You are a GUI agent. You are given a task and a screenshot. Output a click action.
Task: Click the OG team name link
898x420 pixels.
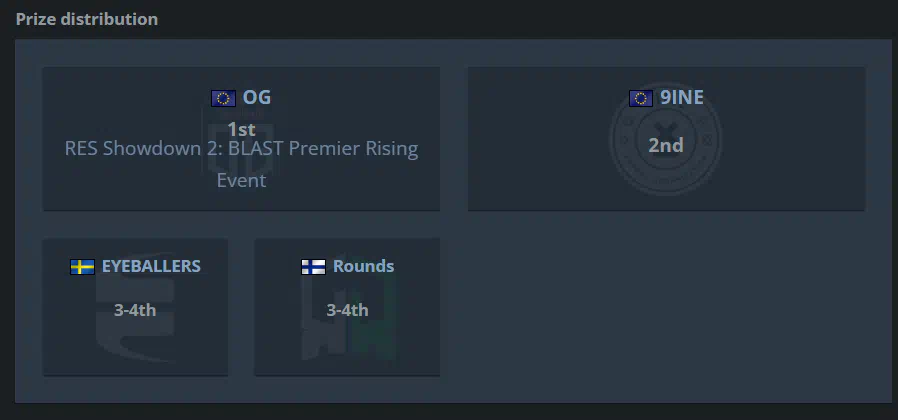click(257, 97)
